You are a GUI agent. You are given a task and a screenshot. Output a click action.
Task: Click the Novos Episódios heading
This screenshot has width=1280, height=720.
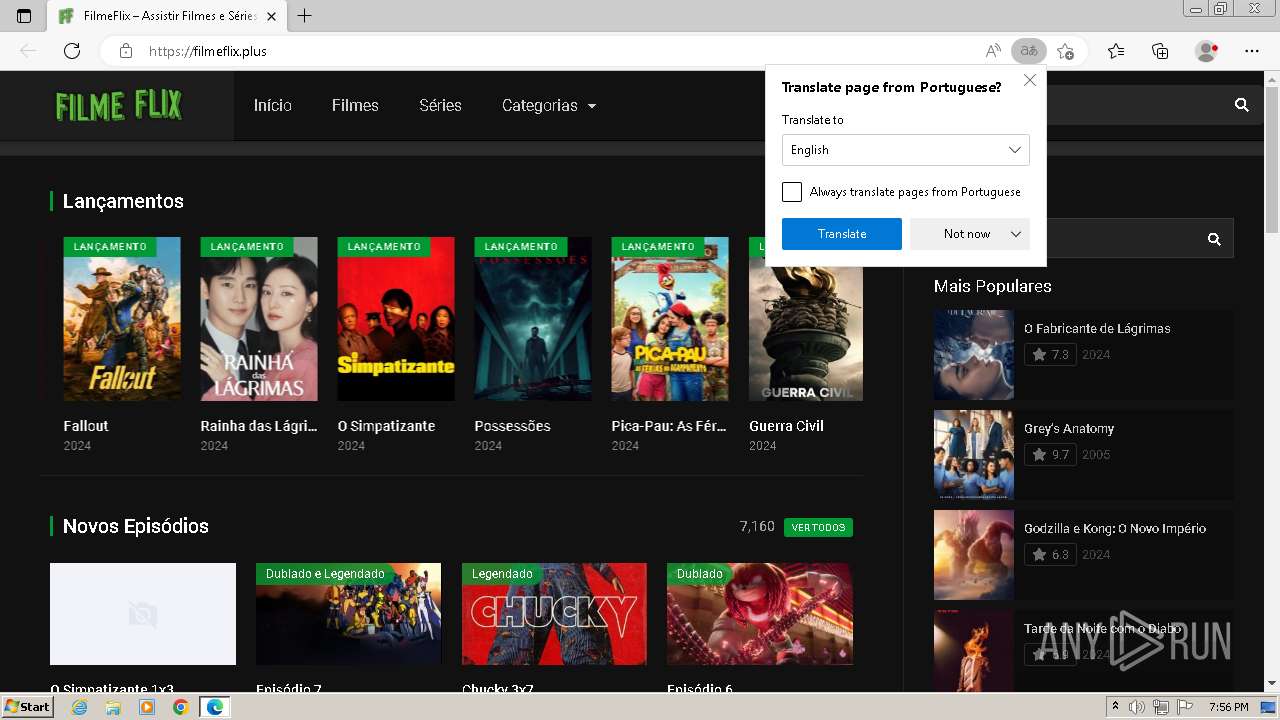pos(136,527)
